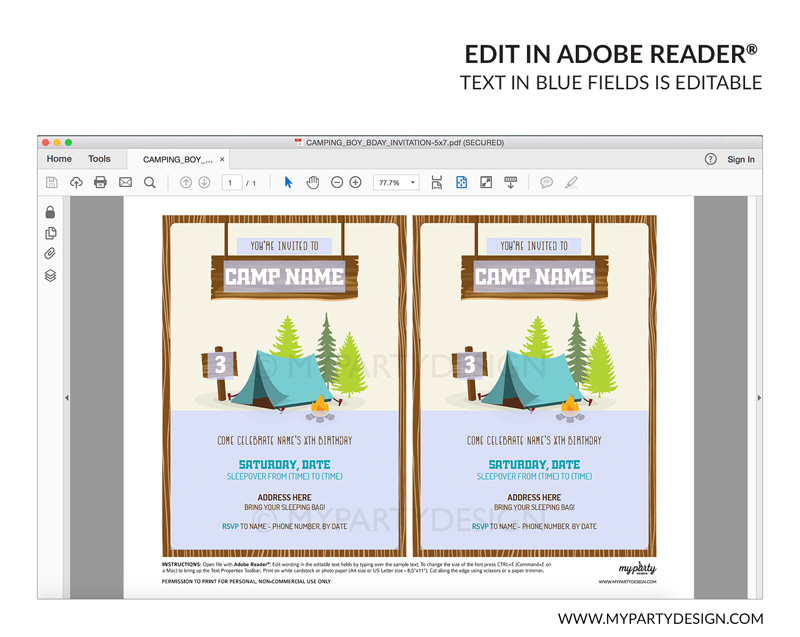800x637 pixels.
Task: Click the Sign In button
Action: click(741, 159)
